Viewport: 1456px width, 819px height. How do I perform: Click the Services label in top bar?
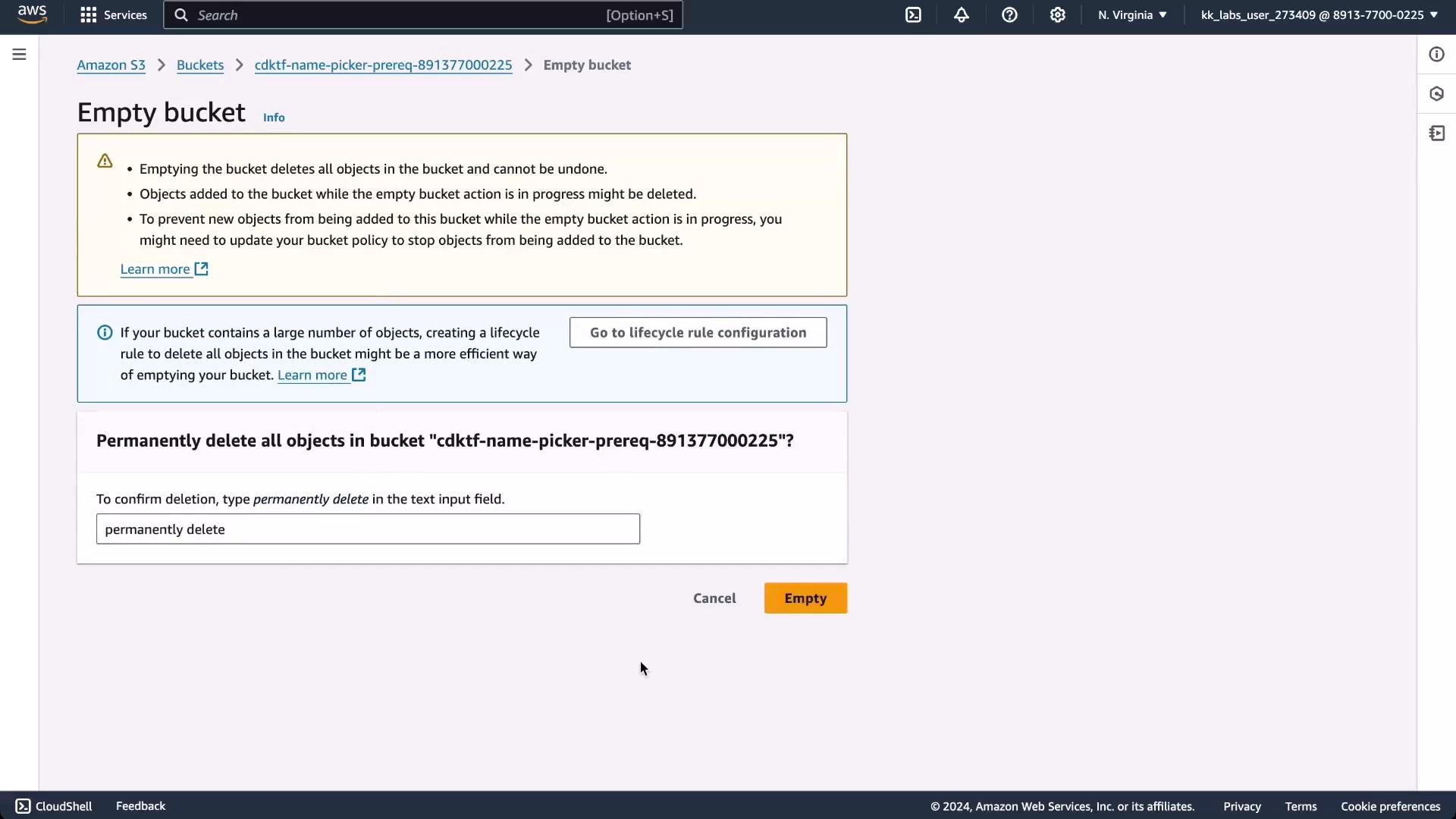click(125, 15)
